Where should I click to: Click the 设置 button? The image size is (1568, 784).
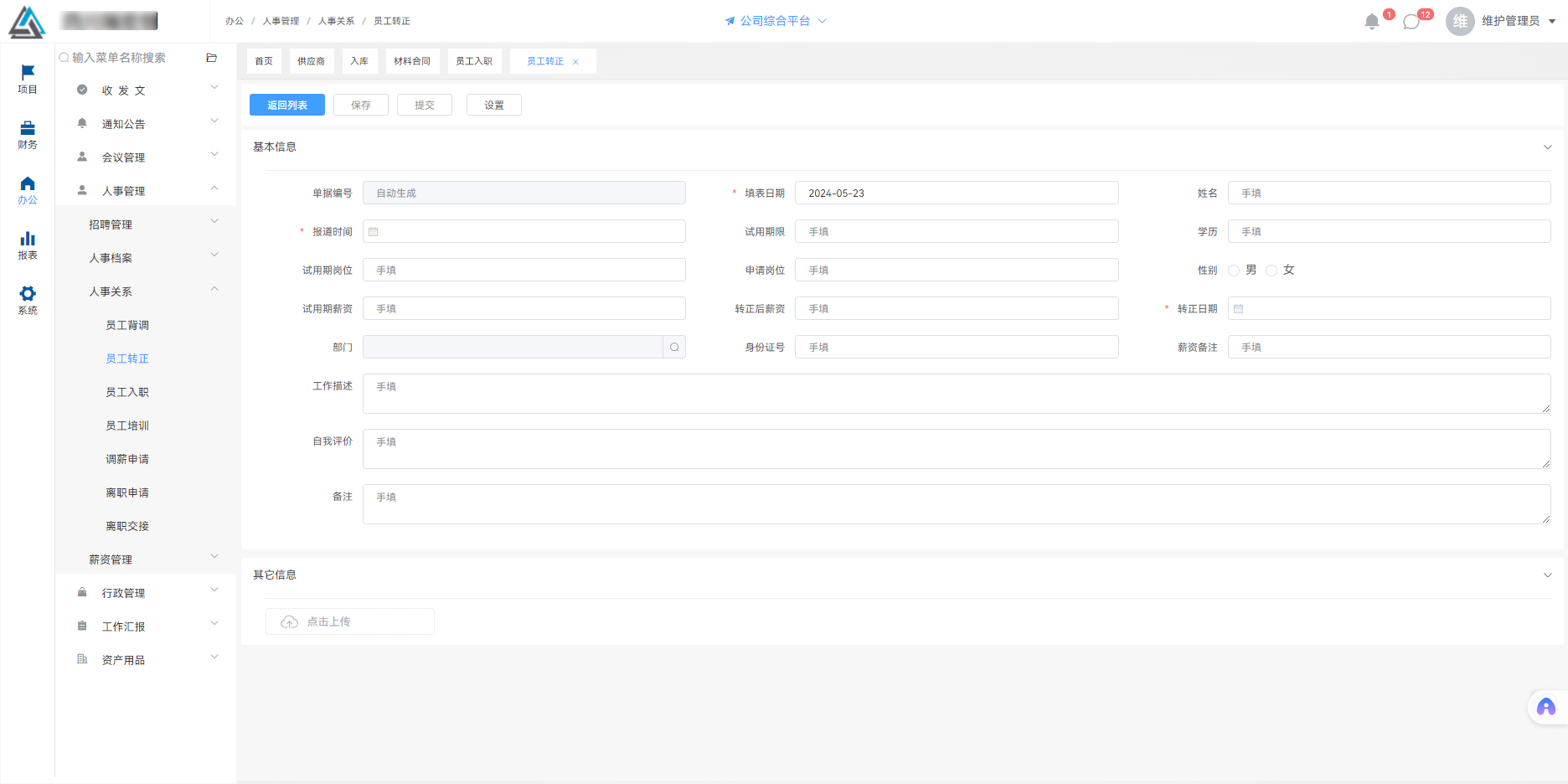[494, 105]
